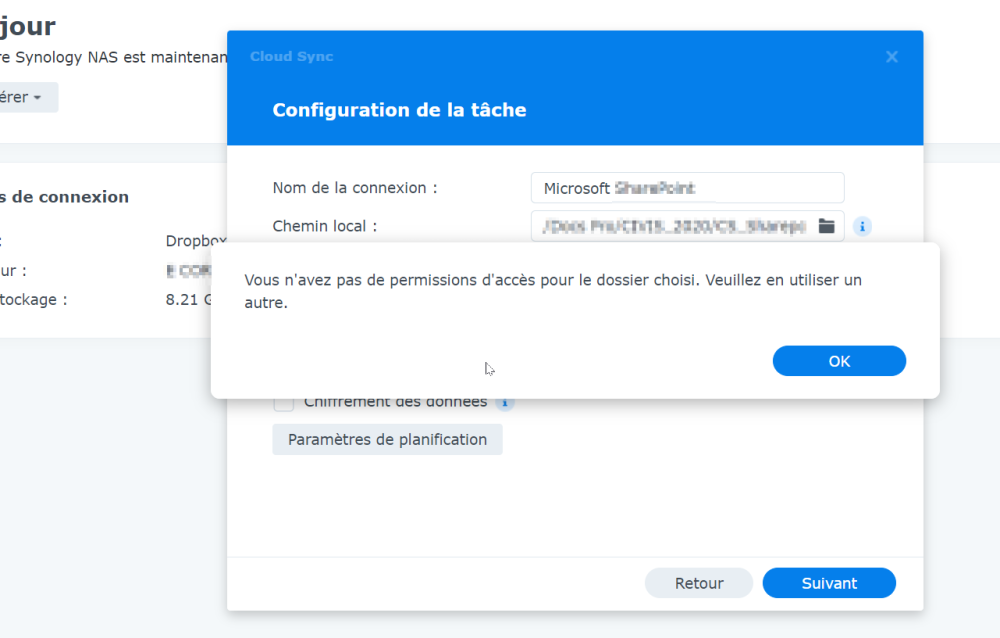This screenshot has width=1000, height=638.
Task: Close the Cloud Sync dialog window
Action: pyautogui.click(x=892, y=57)
